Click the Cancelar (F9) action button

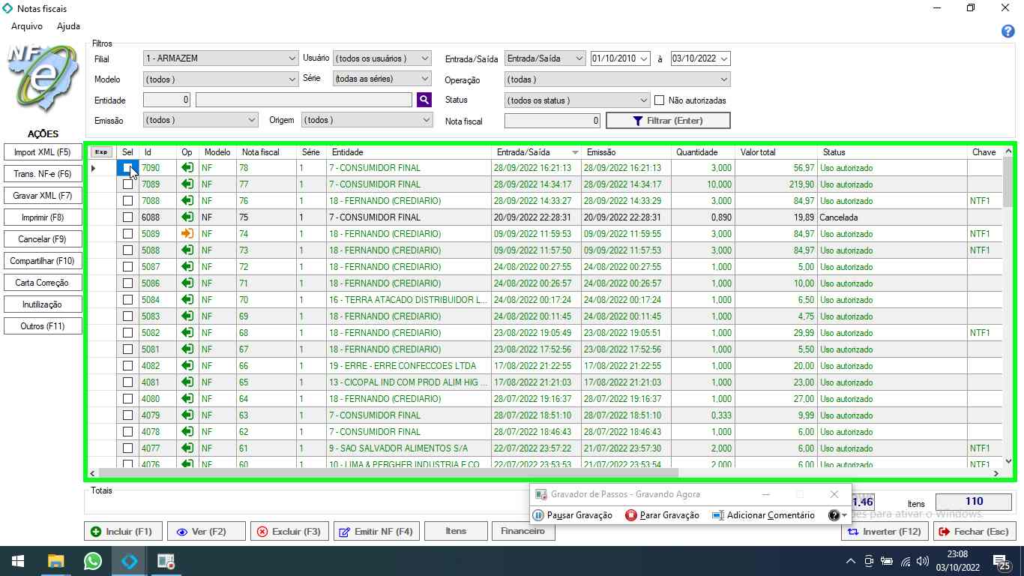(x=43, y=239)
